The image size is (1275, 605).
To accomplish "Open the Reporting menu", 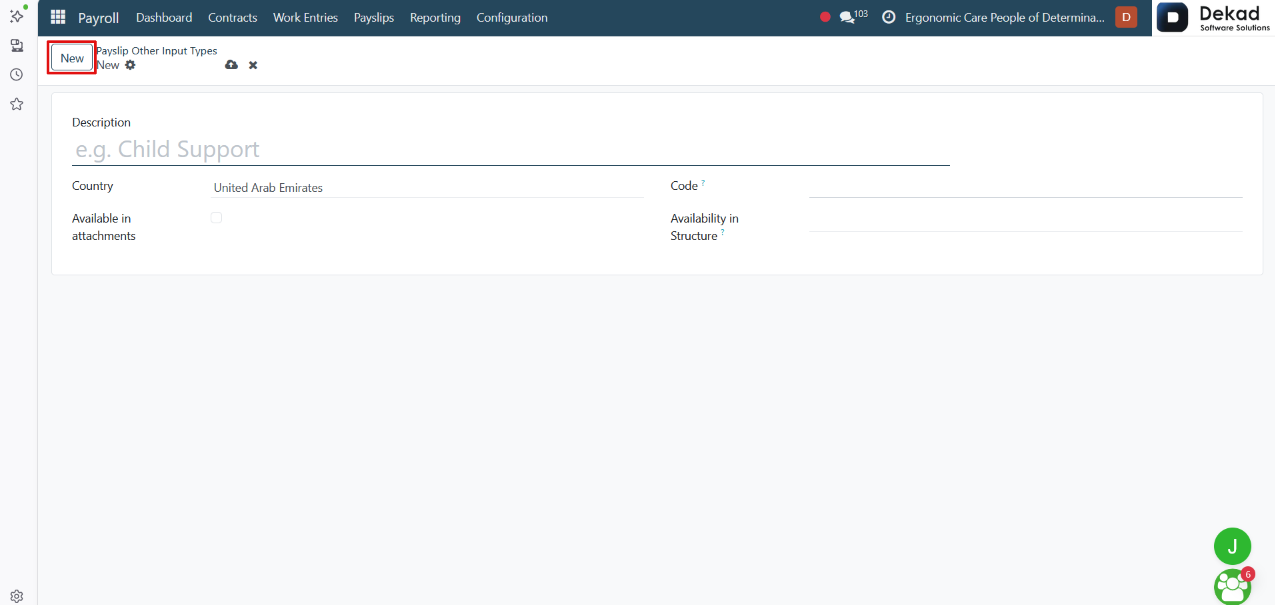I will click(x=435, y=18).
